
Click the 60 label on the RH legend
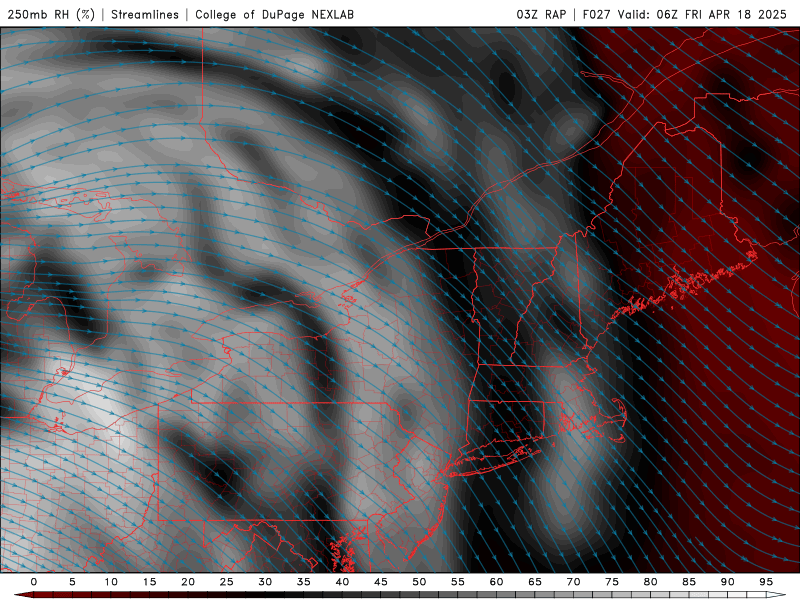[x=496, y=582]
